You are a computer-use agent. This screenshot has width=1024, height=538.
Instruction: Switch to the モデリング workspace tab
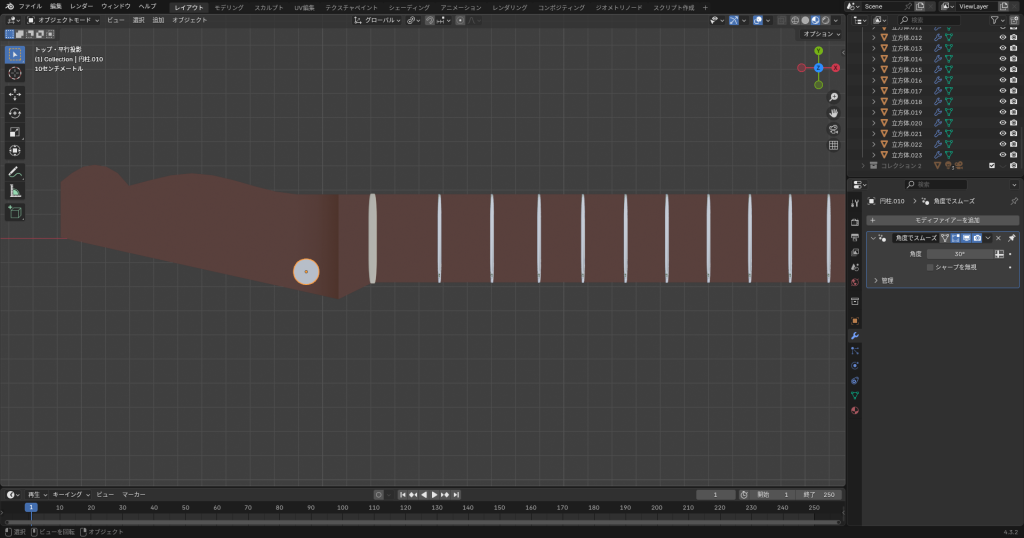[229, 7]
